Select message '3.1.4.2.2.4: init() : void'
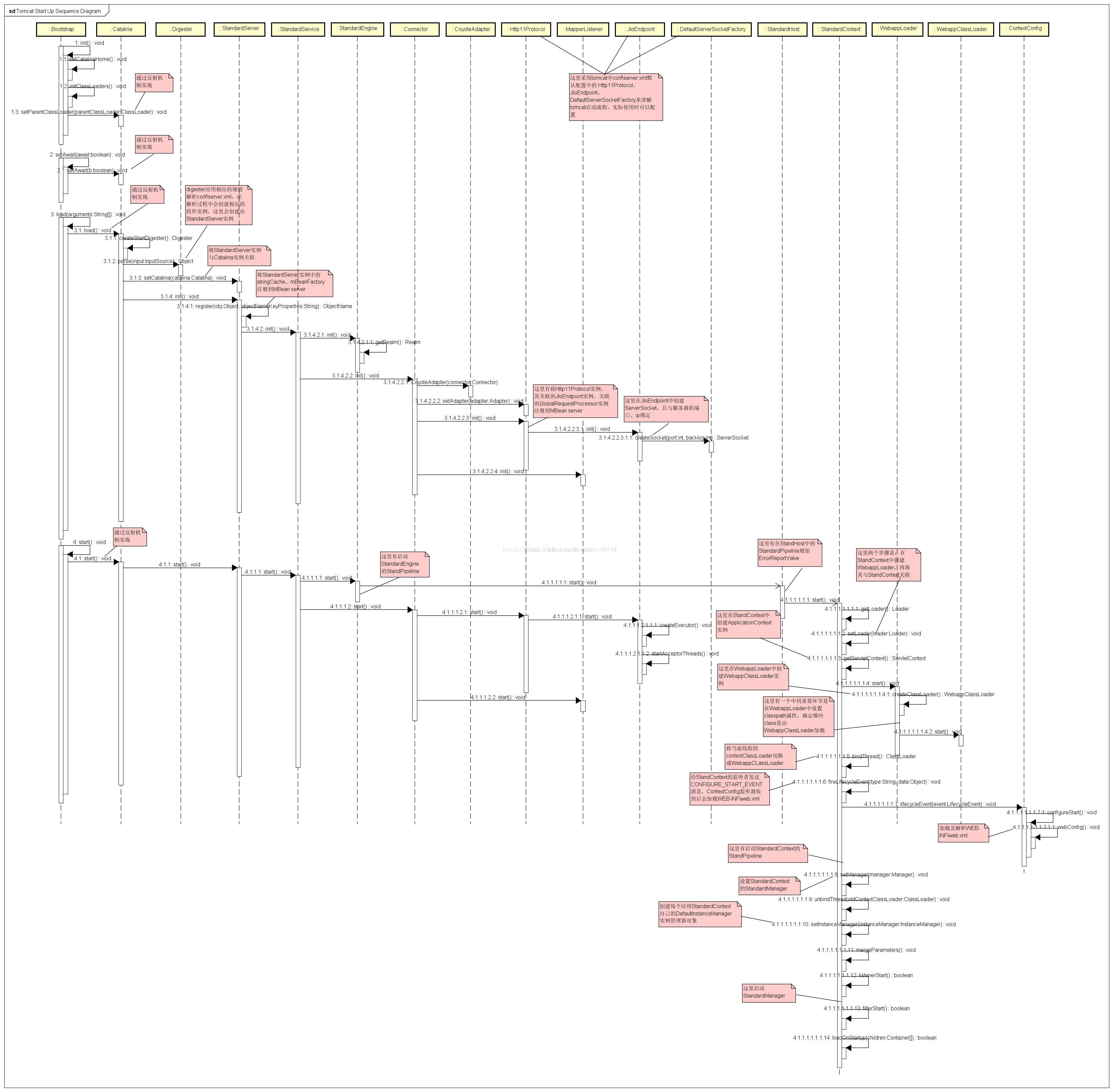Screen dimensions: 1113x1092 point(498,472)
